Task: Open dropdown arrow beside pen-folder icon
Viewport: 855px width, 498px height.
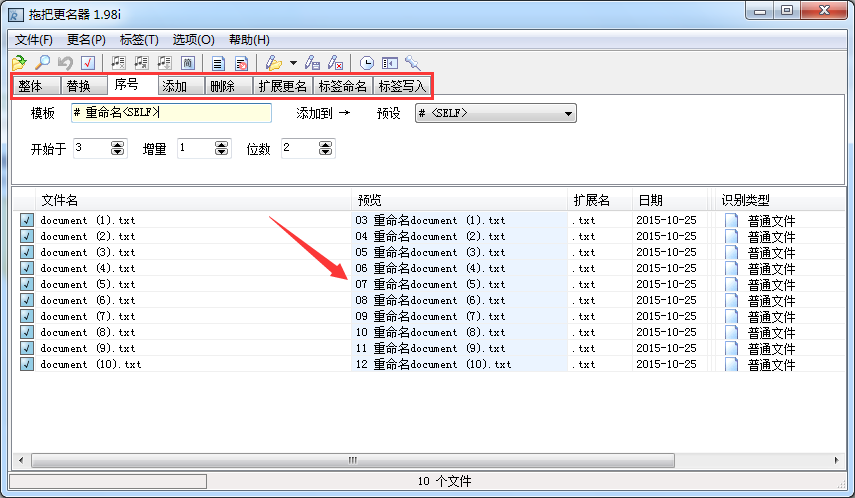Action: coord(293,63)
